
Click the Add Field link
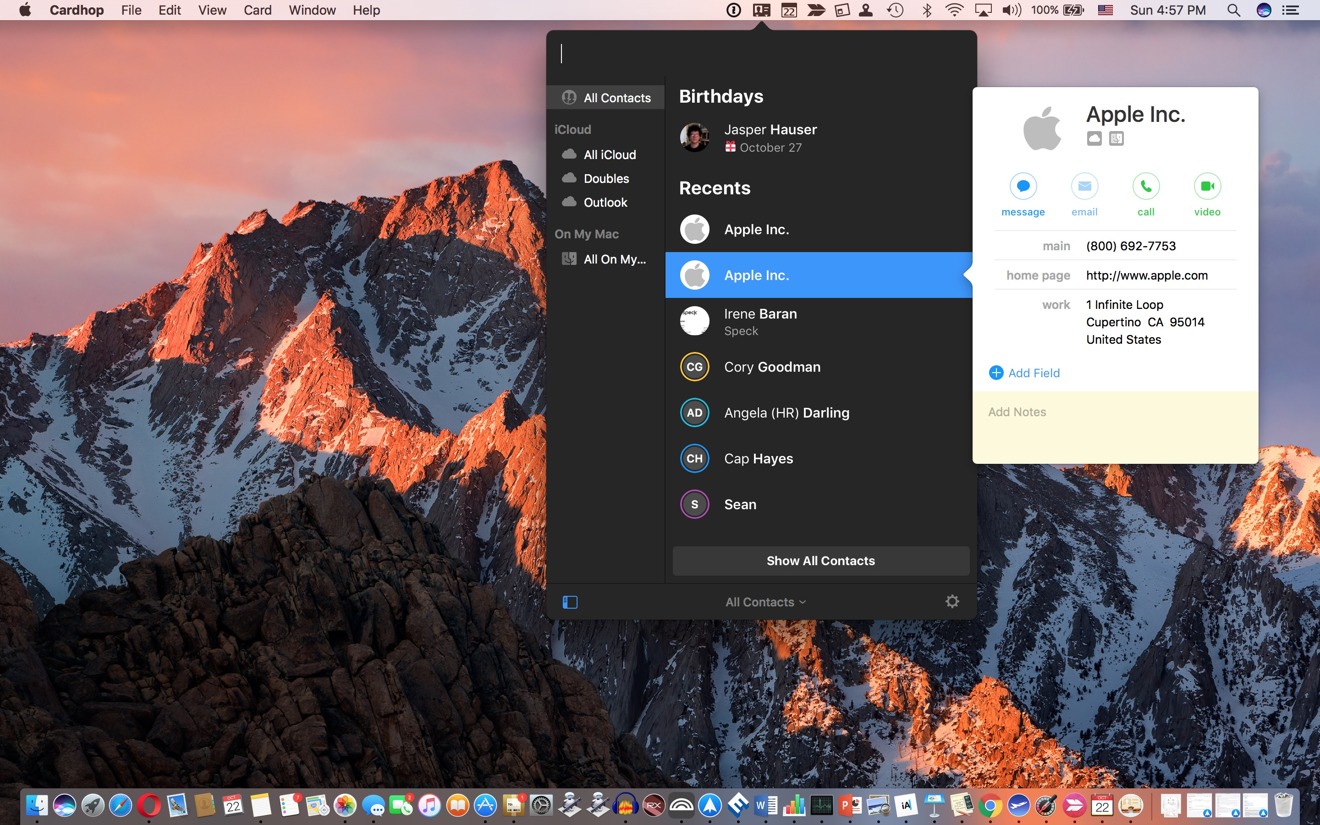tap(1034, 373)
